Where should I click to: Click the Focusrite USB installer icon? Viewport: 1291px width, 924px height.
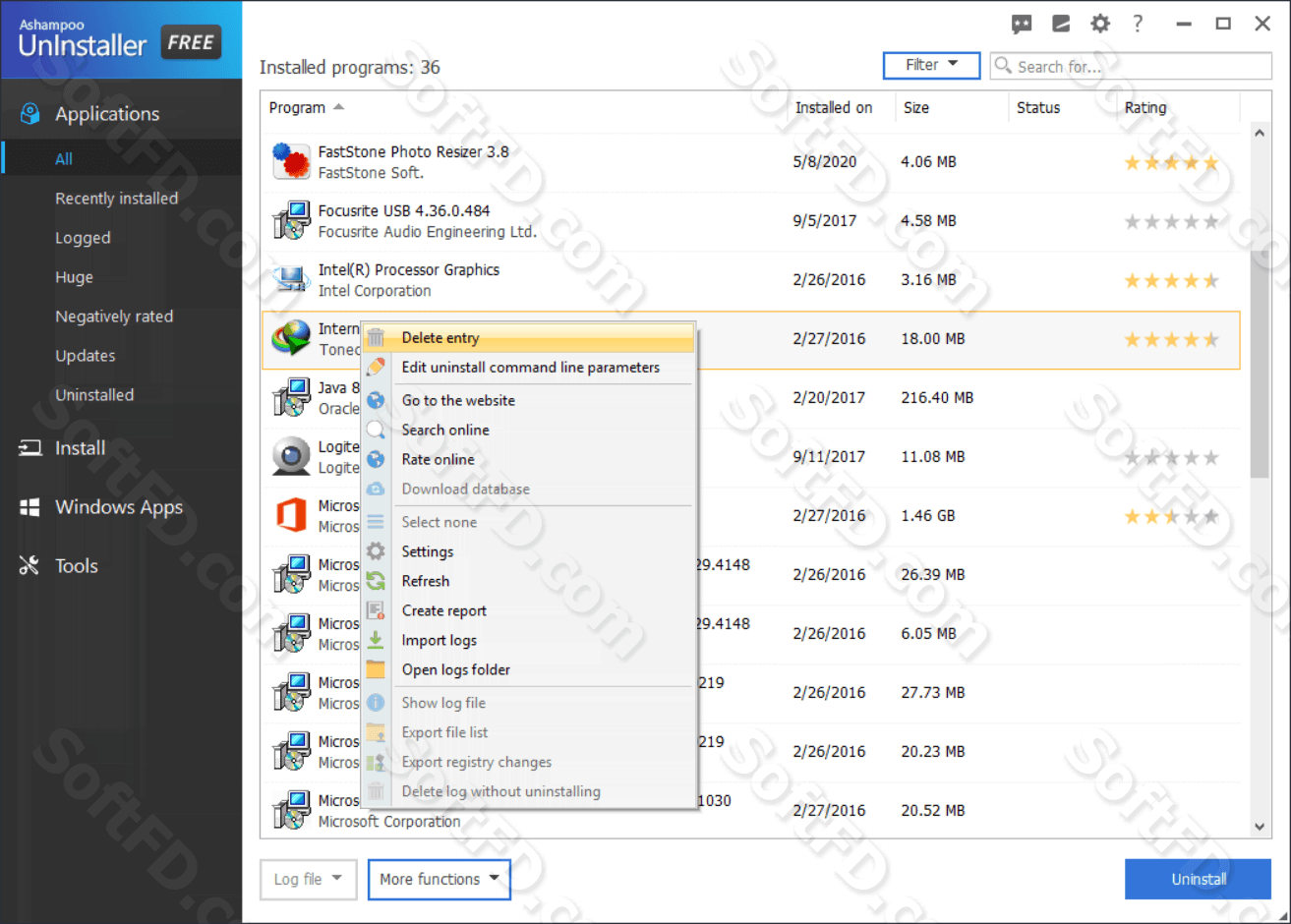291,220
